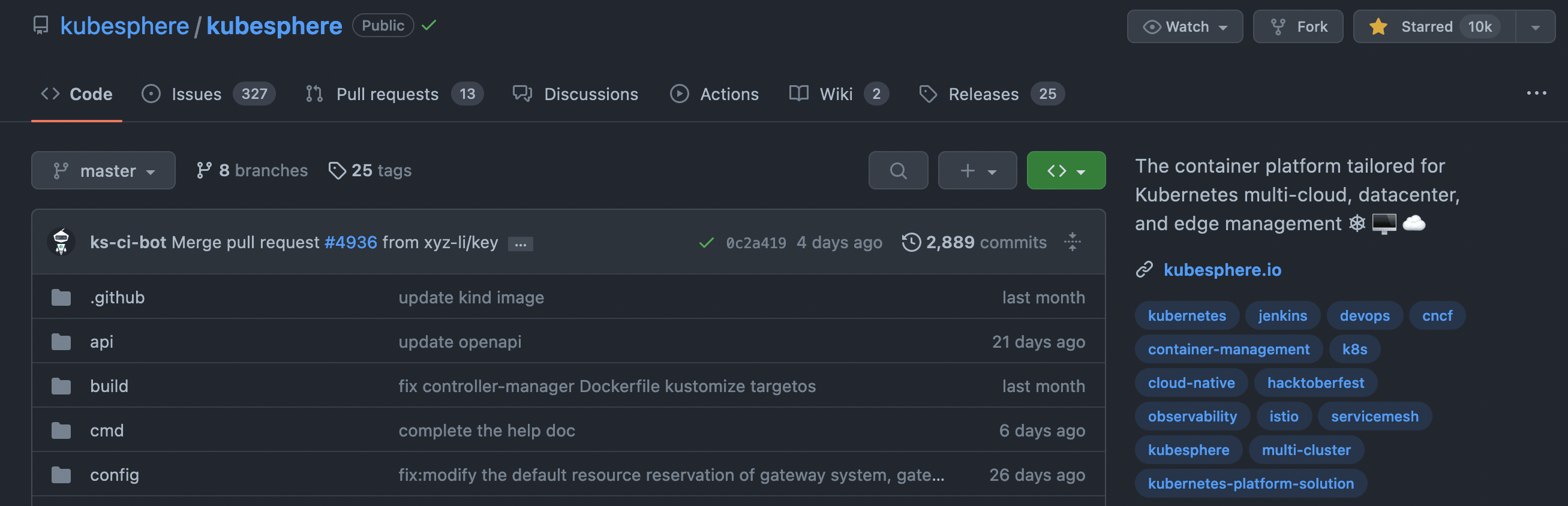
Task: Click the commit history clock icon
Action: point(911,242)
